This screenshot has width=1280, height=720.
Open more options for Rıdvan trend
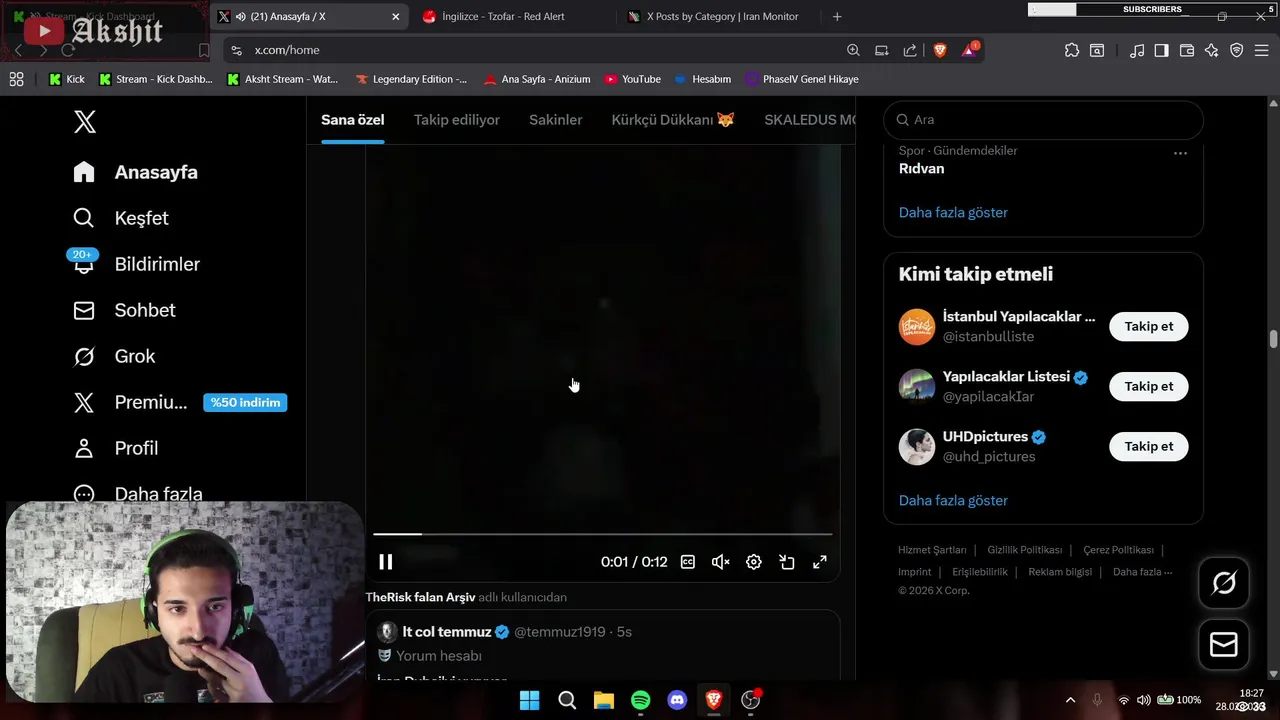1180,153
